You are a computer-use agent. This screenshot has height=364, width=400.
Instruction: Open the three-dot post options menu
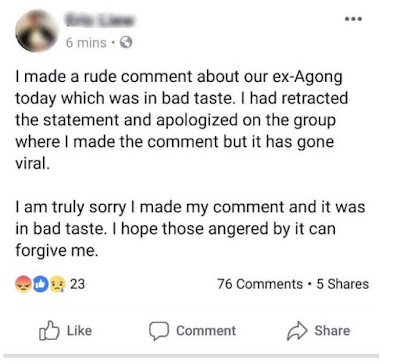pyautogui.click(x=353, y=19)
